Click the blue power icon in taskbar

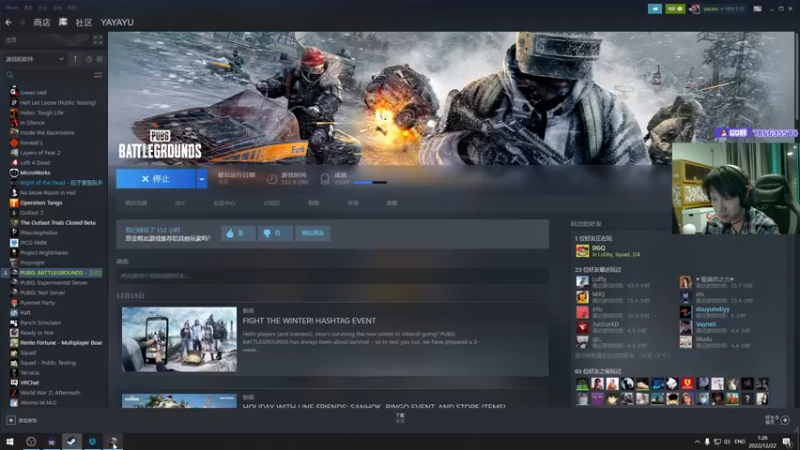[x=92, y=442]
